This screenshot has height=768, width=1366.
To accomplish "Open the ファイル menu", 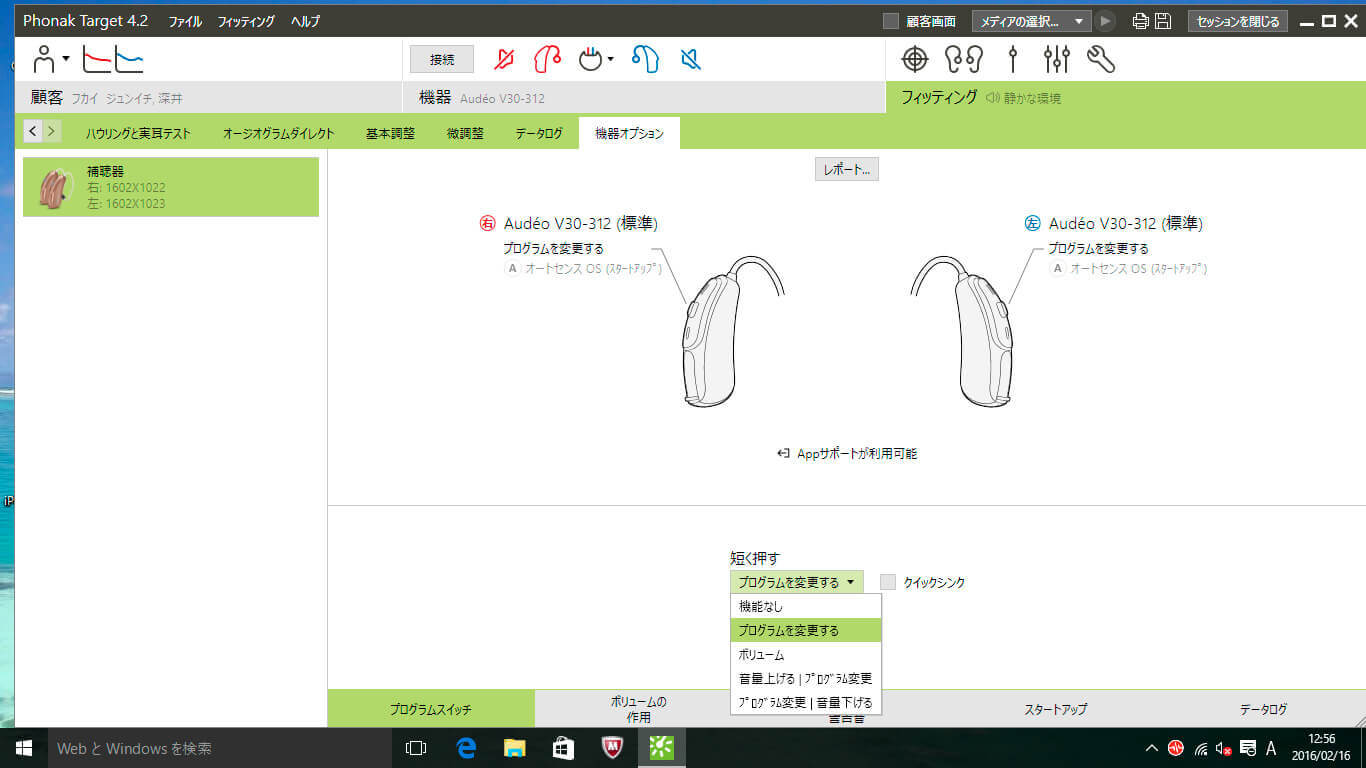I will click(x=184, y=21).
